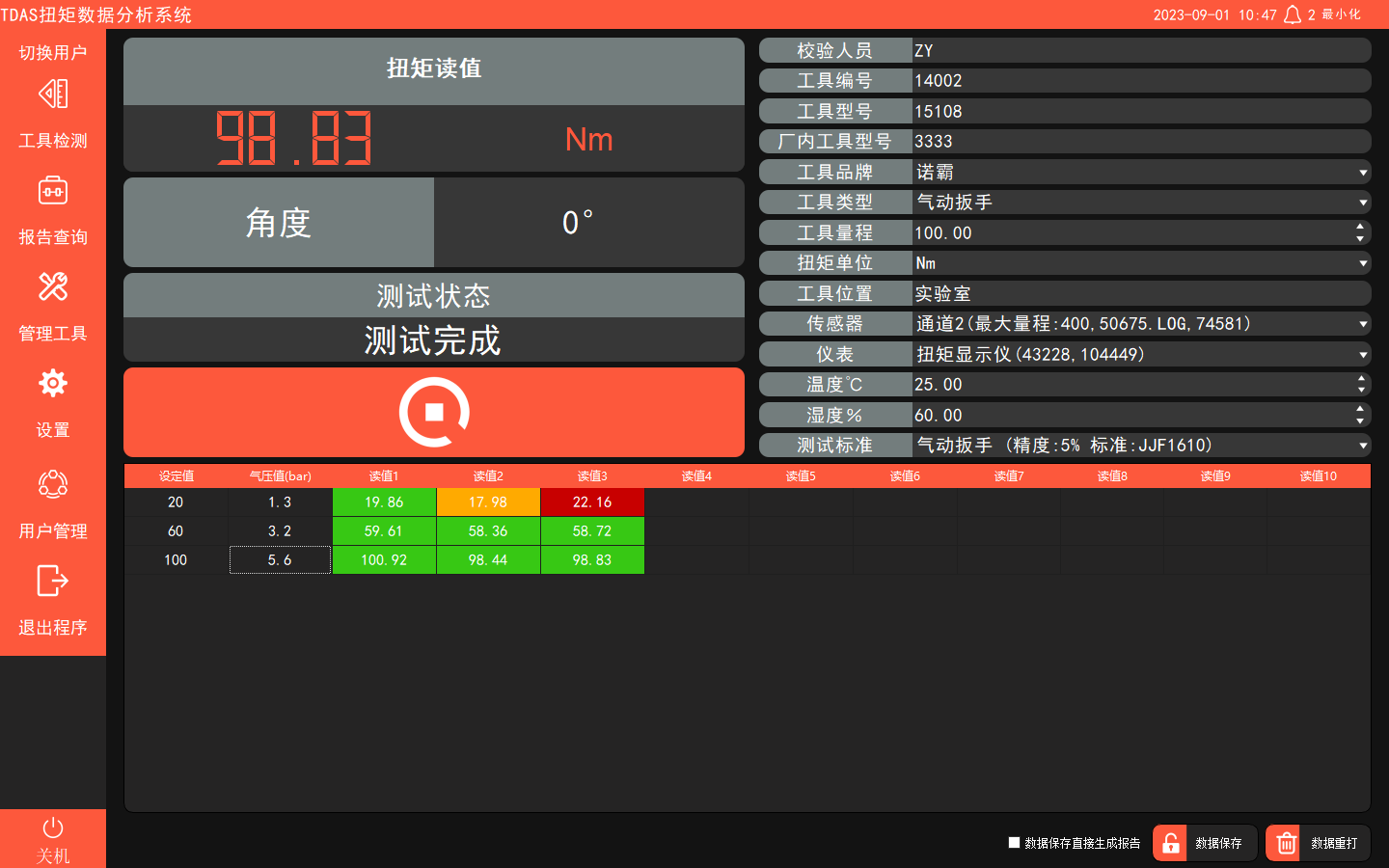This screenshot has width=1389, height=868.
Task: Click the 退出程序 exit program icon
Action: tap(52, 581)
